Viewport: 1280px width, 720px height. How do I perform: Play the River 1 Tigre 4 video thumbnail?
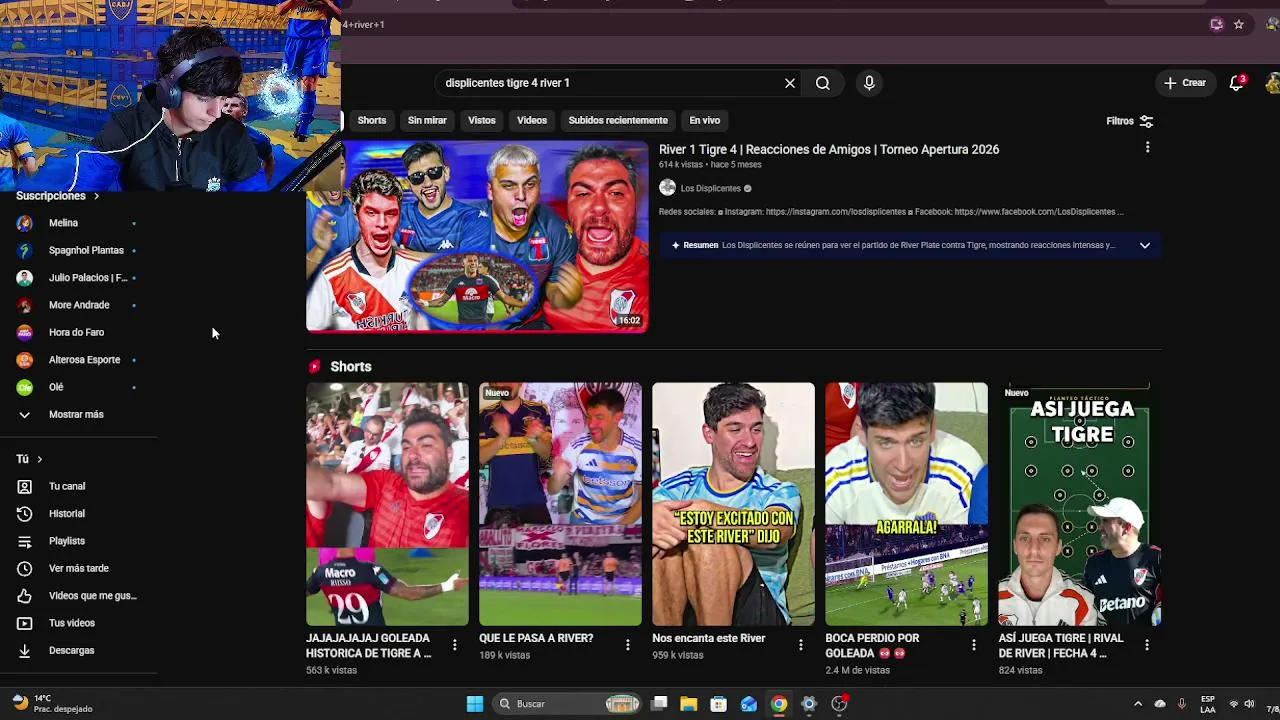pos(477,236)
